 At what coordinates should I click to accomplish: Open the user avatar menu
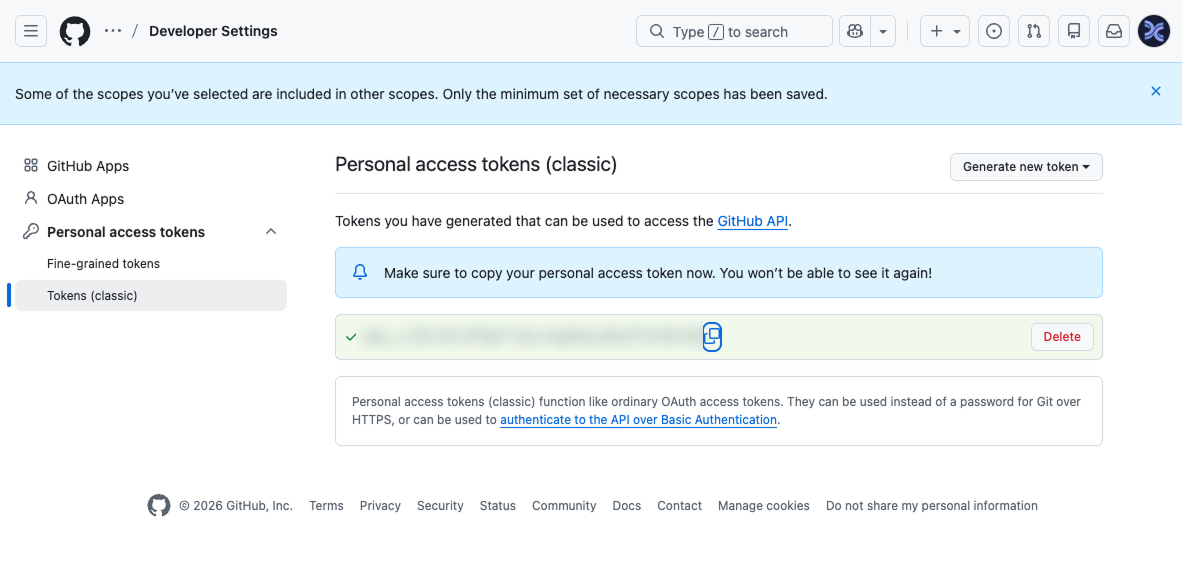click(1153, 31)
